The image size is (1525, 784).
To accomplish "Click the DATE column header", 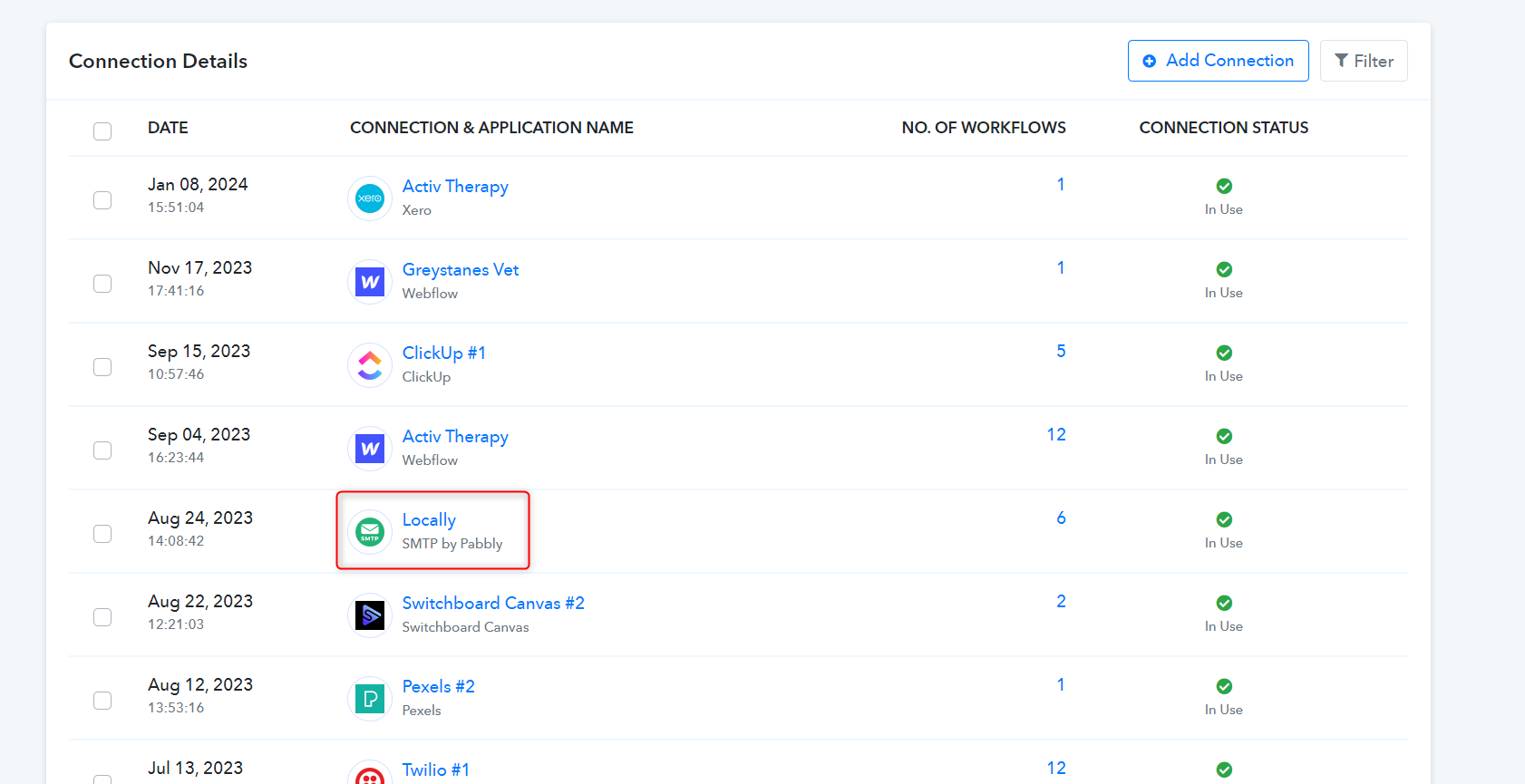I will 168,128.
